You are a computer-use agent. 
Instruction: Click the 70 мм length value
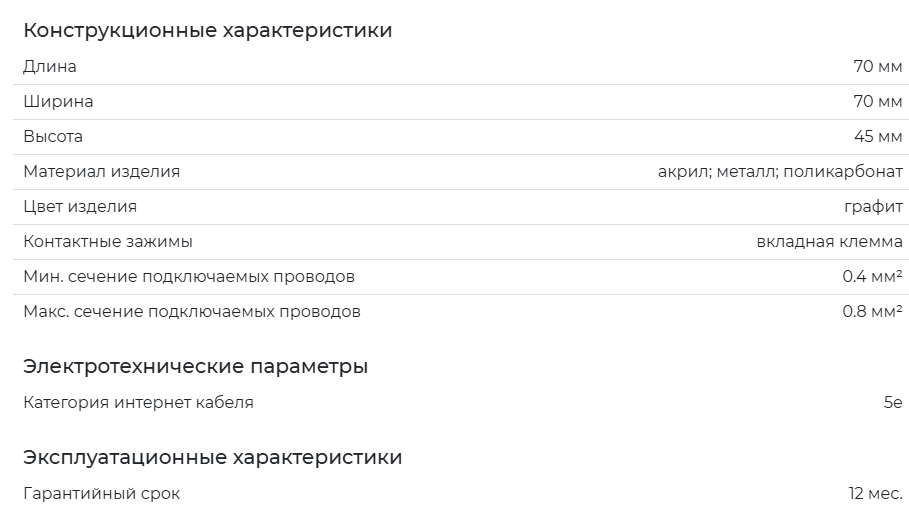878,67
